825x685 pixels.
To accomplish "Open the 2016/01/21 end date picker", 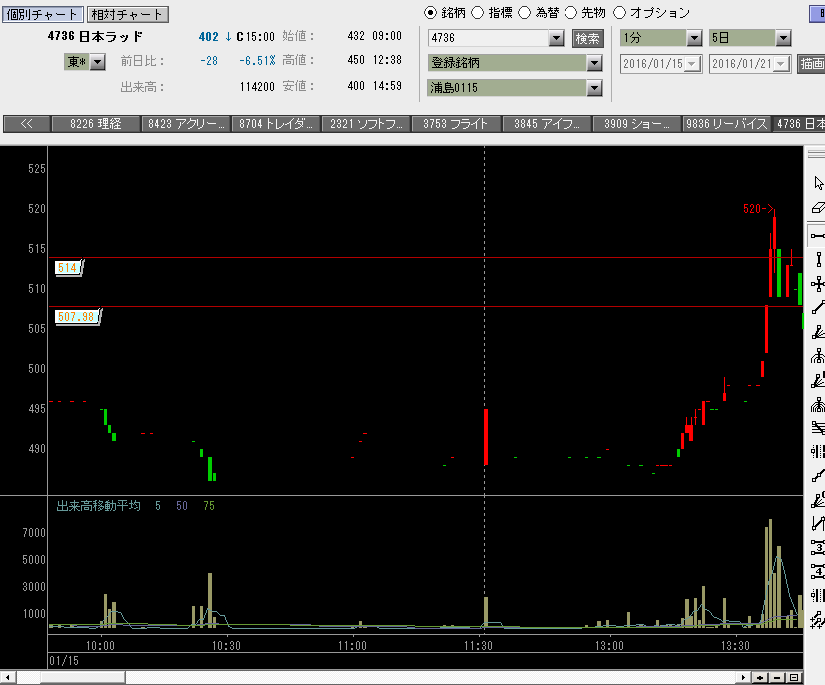I will tap(781, 64).
